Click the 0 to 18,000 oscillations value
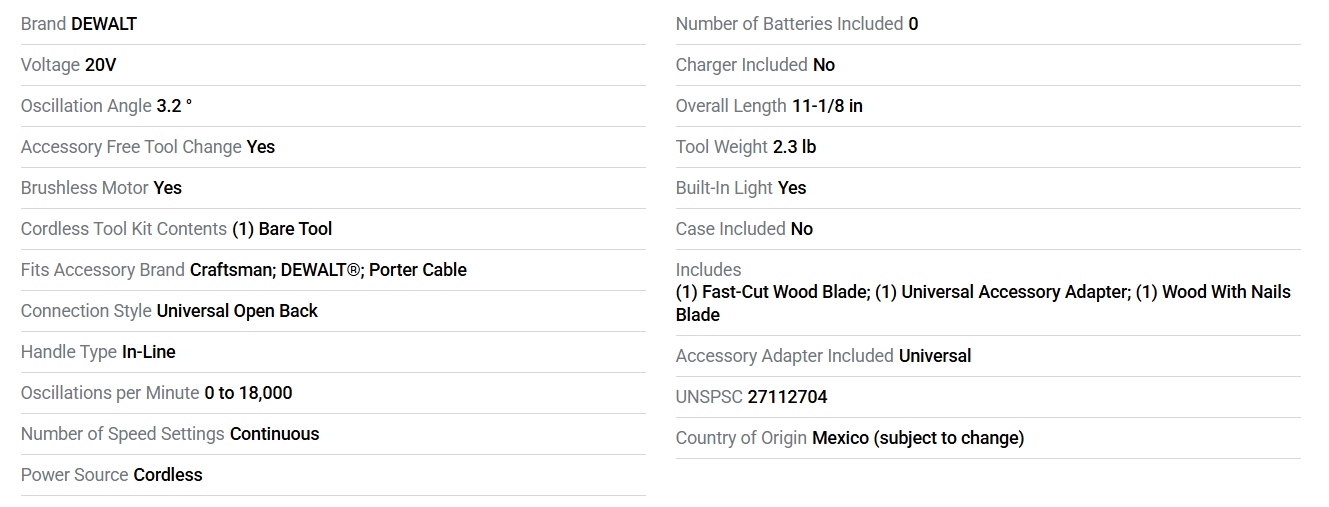This screenshot has height=507, width=1329. click(x=248, y=393)
